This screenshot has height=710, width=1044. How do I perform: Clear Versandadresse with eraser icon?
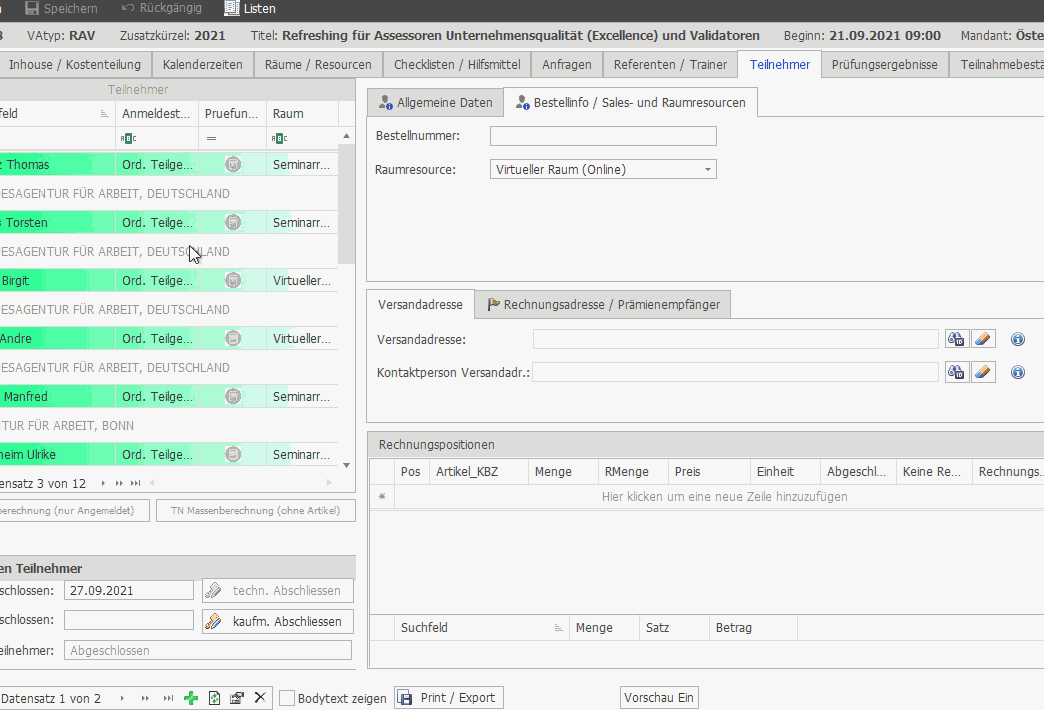pyautogui.click(x=983, y=339)
